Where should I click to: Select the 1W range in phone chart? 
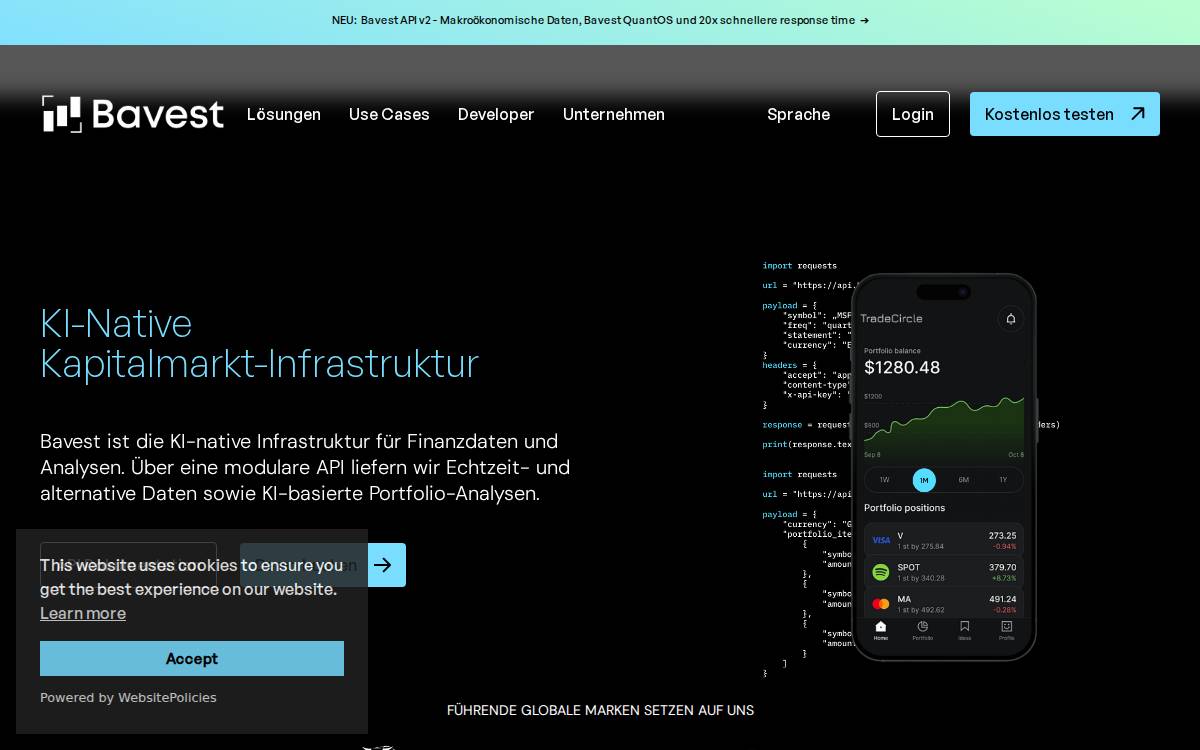[x=884, y=480]
